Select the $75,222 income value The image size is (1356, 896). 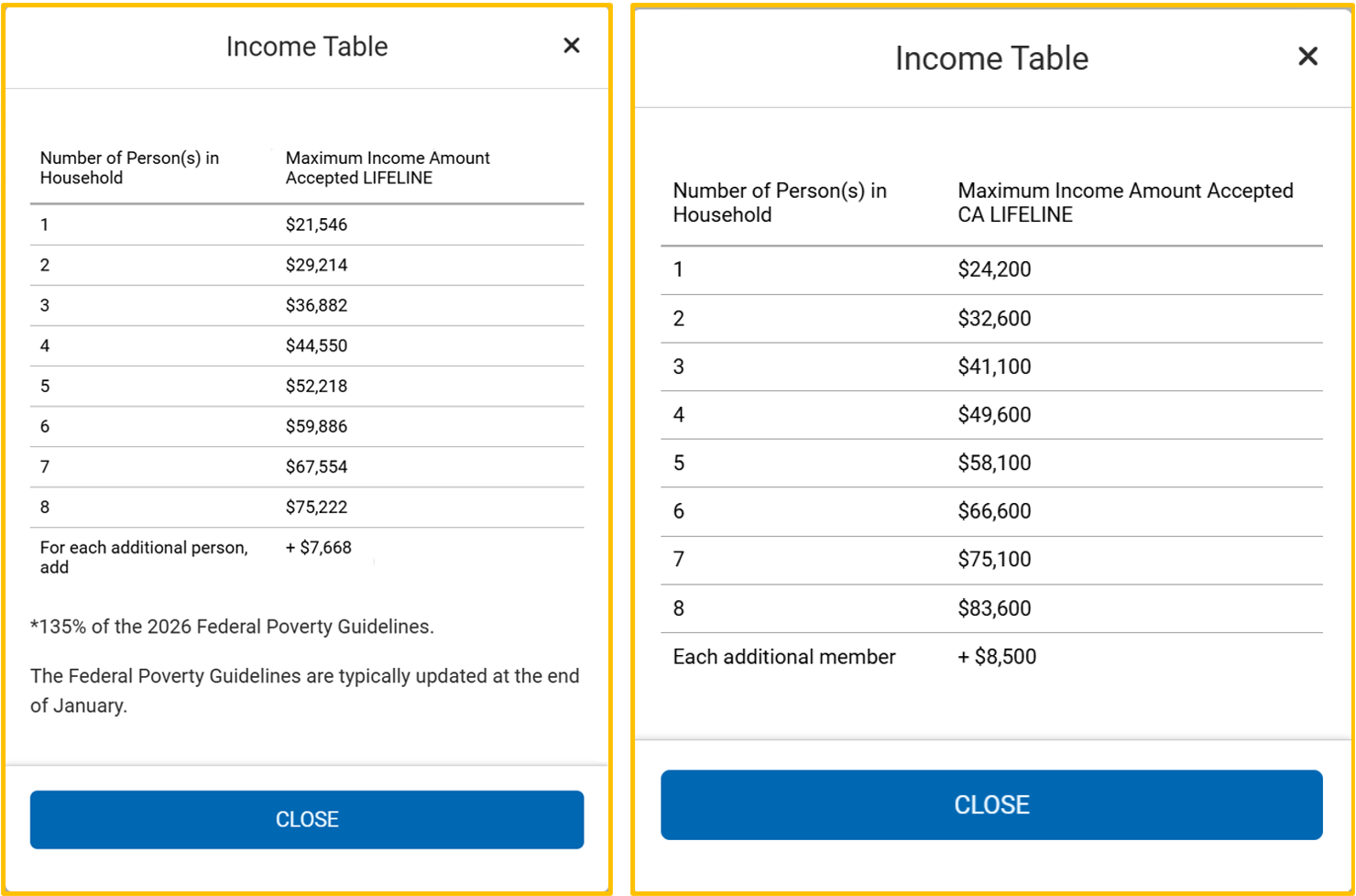[316, 507]
